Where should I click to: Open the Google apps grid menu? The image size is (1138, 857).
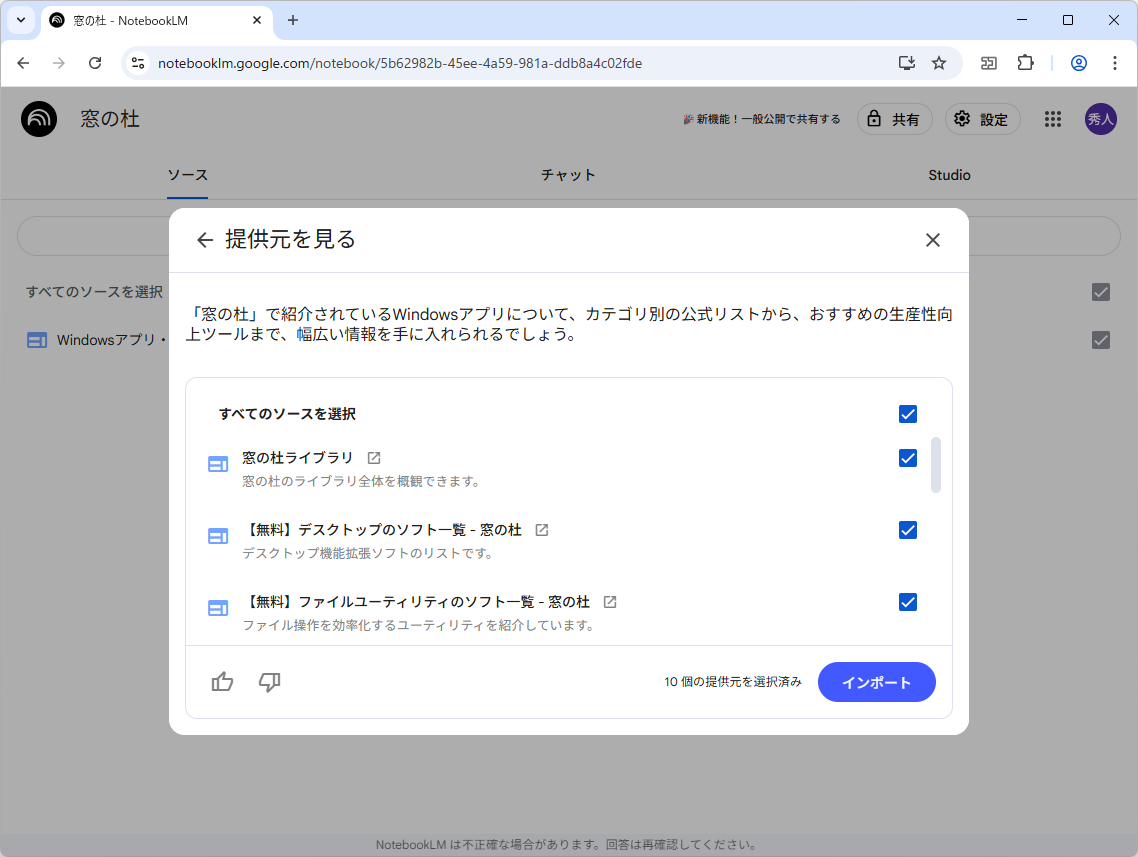[1052, 118]
